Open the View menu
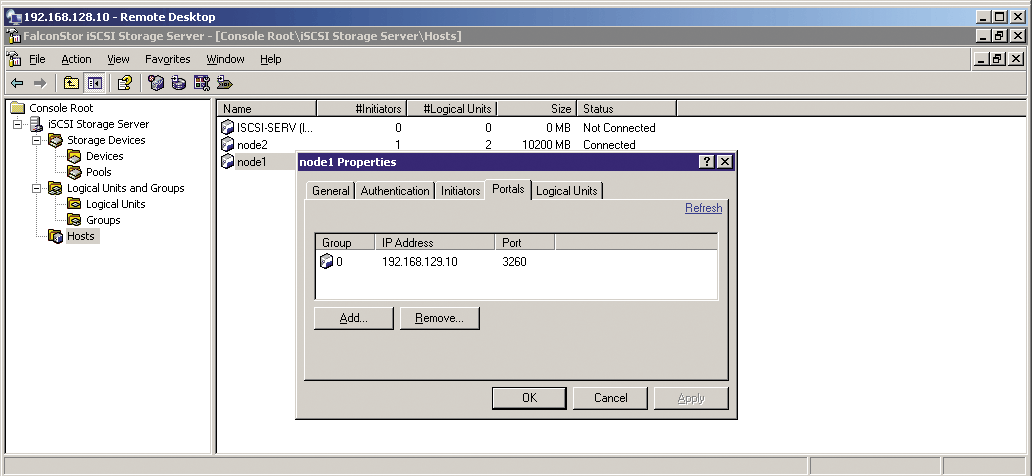The height and width of the screenshot is (476, 1032). pos(118,59)
